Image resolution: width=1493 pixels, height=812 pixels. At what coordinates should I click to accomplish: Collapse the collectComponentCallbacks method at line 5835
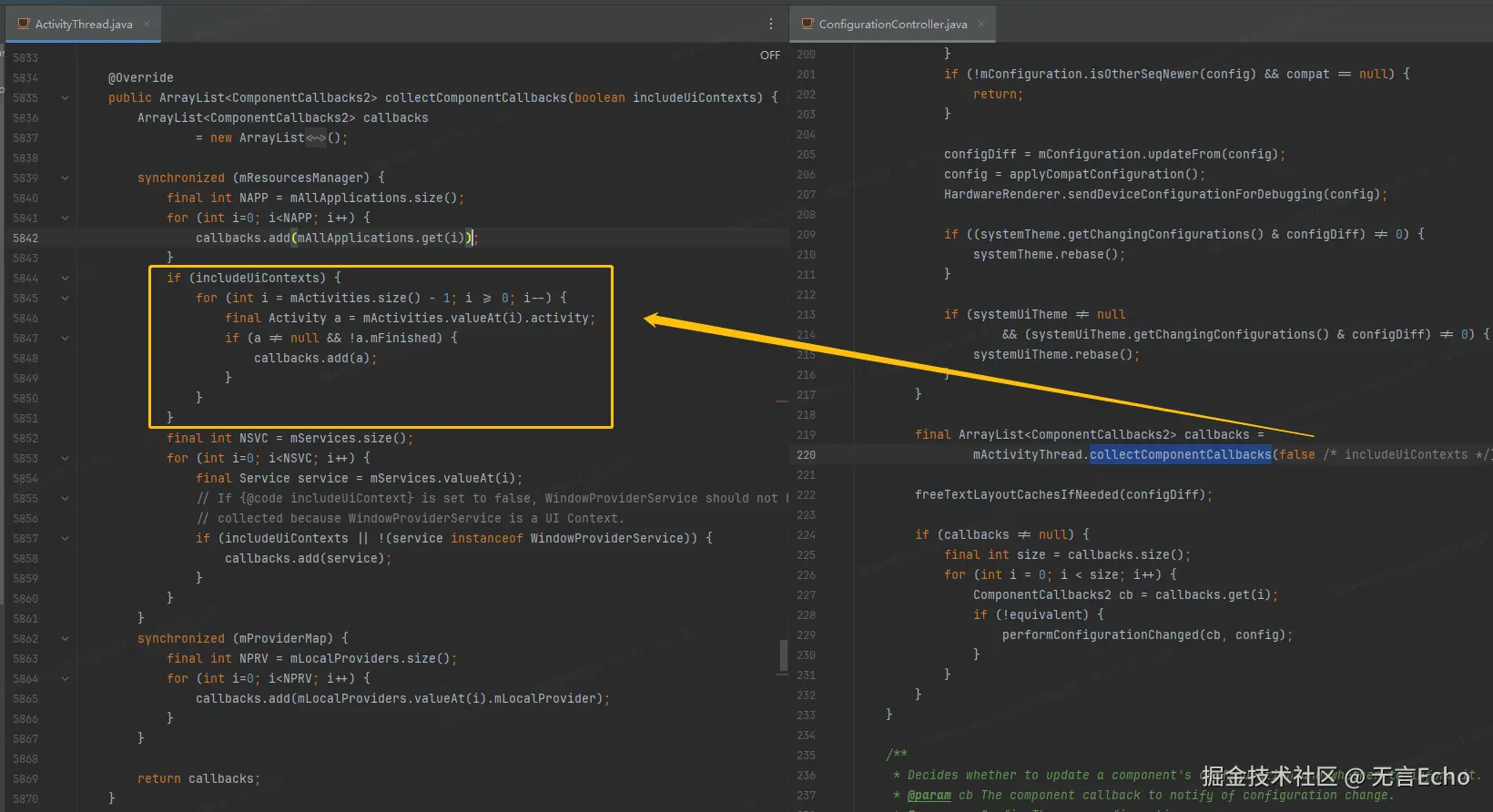click(65, 98)
